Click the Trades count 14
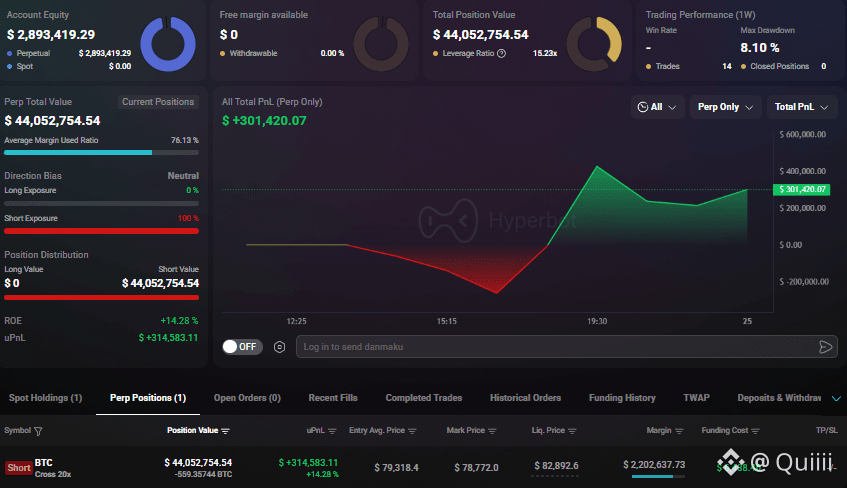This screenshot has height=488, width=847. [x=727, y=66]
